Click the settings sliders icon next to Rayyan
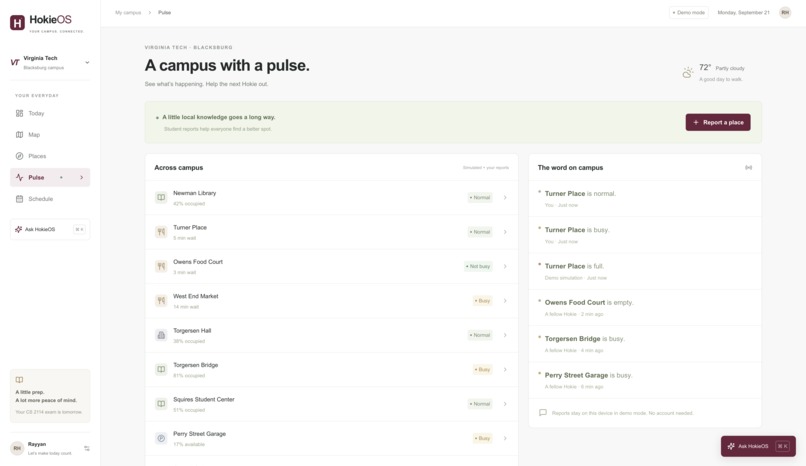This screenshot has width=806, height=466. click(x=87, y=449)
